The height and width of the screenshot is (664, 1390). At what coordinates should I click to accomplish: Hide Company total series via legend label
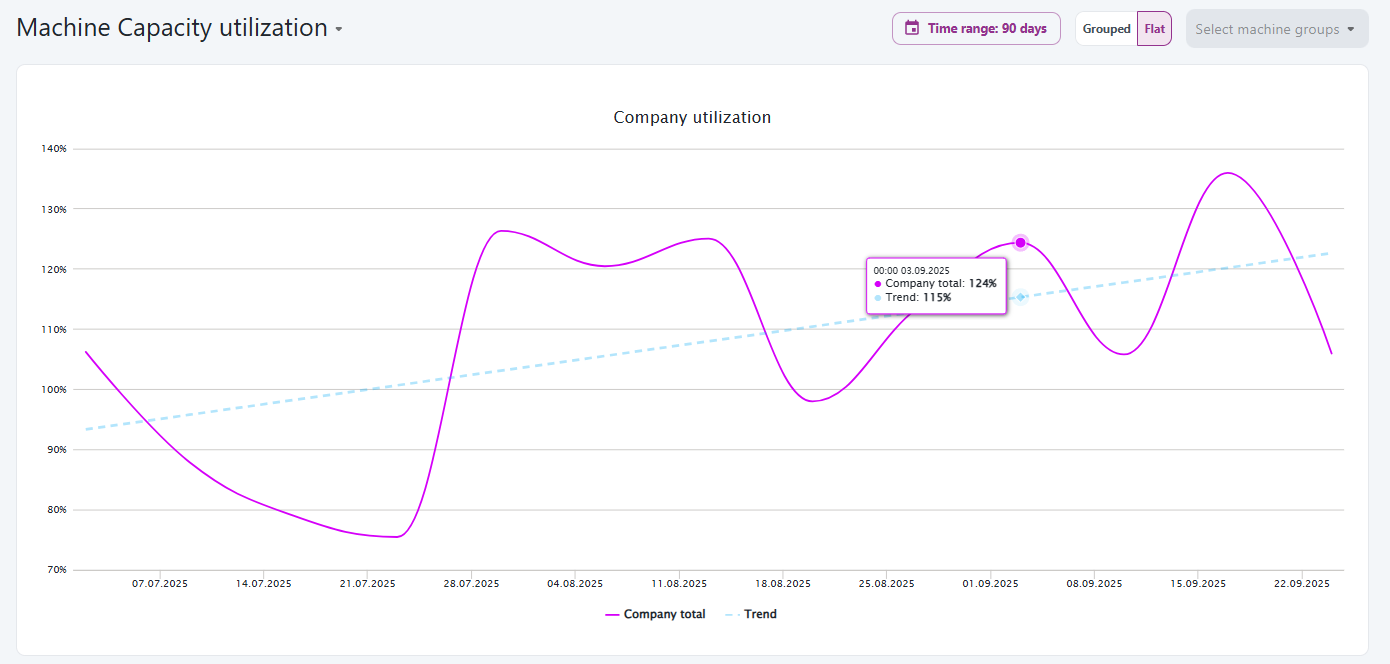[x=664, y=614]
